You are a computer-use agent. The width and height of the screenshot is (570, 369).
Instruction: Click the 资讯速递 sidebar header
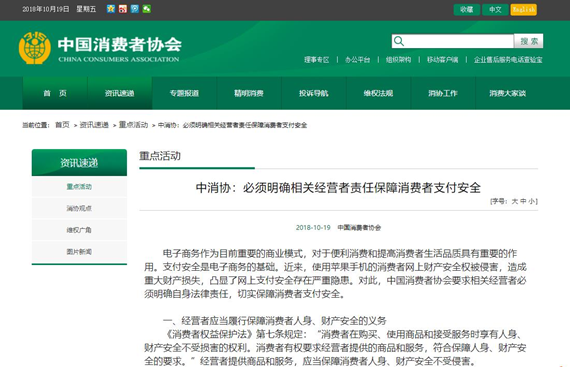(x=79, y=163)
